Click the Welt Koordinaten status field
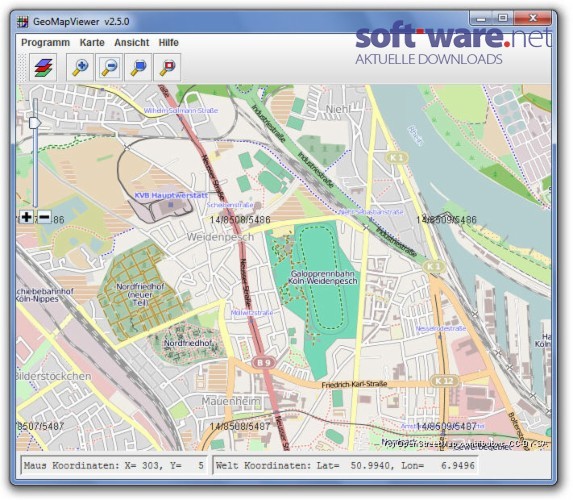The image size is (573, 500). coord(345,465)
